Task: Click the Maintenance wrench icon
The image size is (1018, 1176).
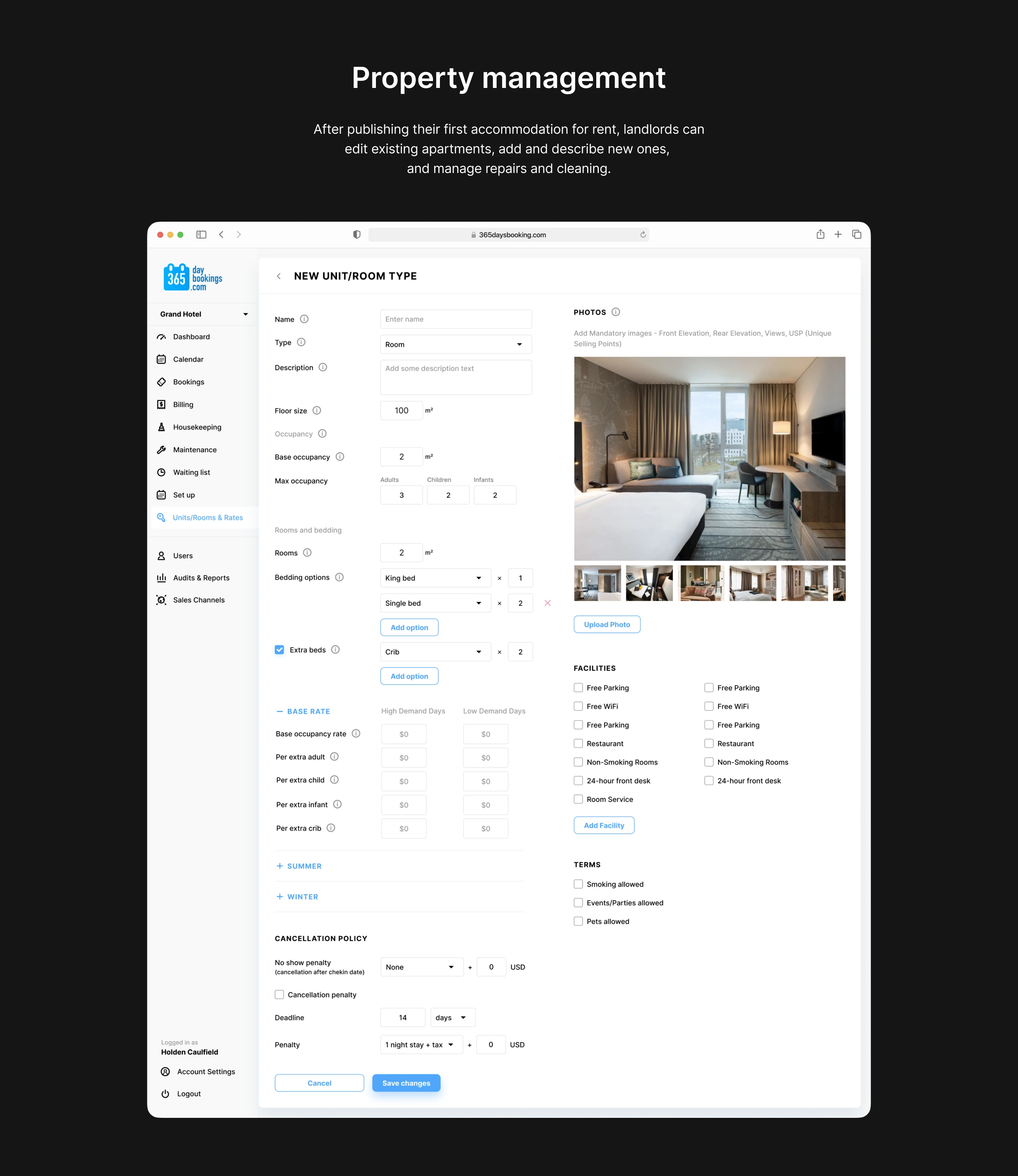Action: (161, 450)
